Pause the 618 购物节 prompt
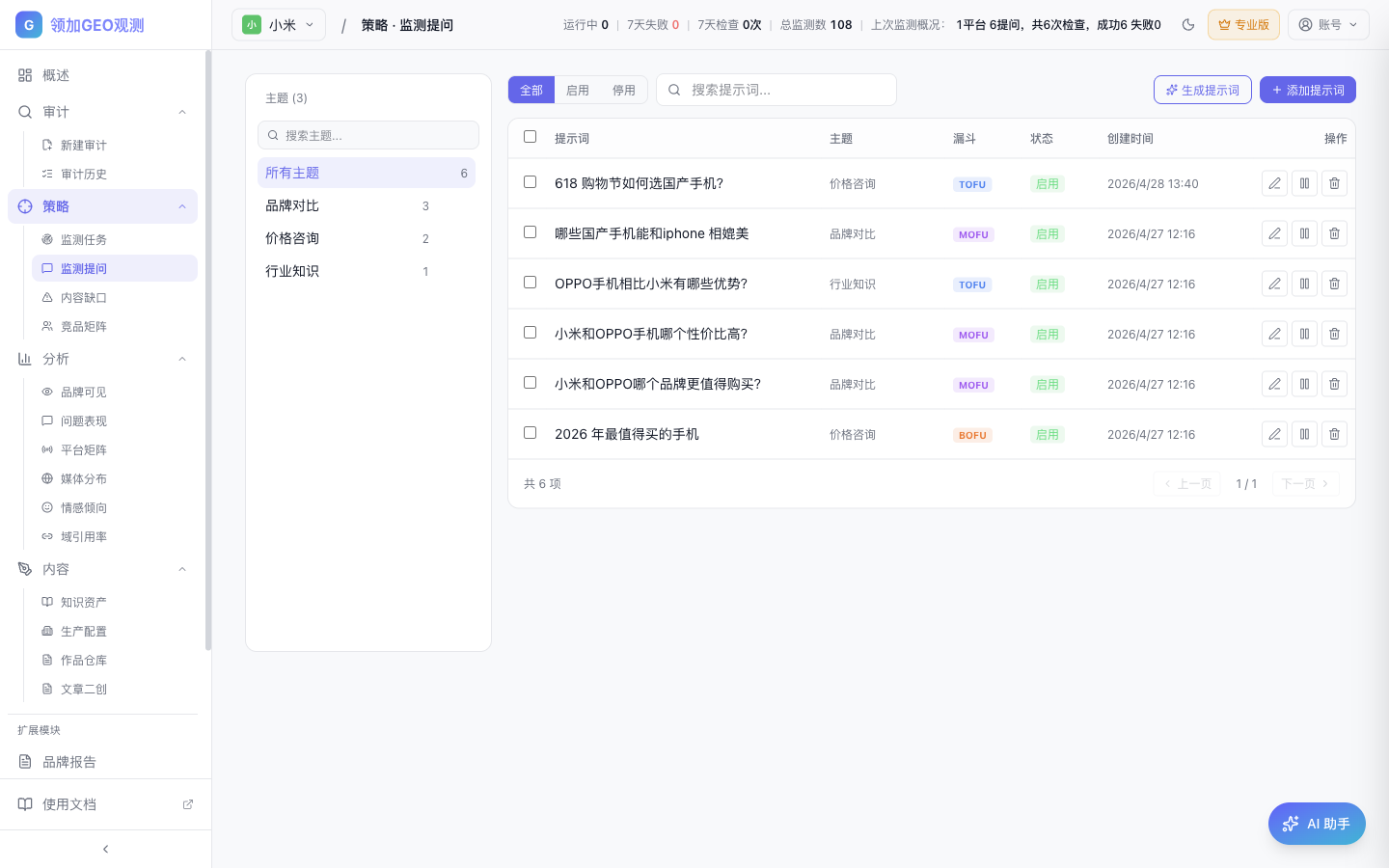 [1304, 183]
